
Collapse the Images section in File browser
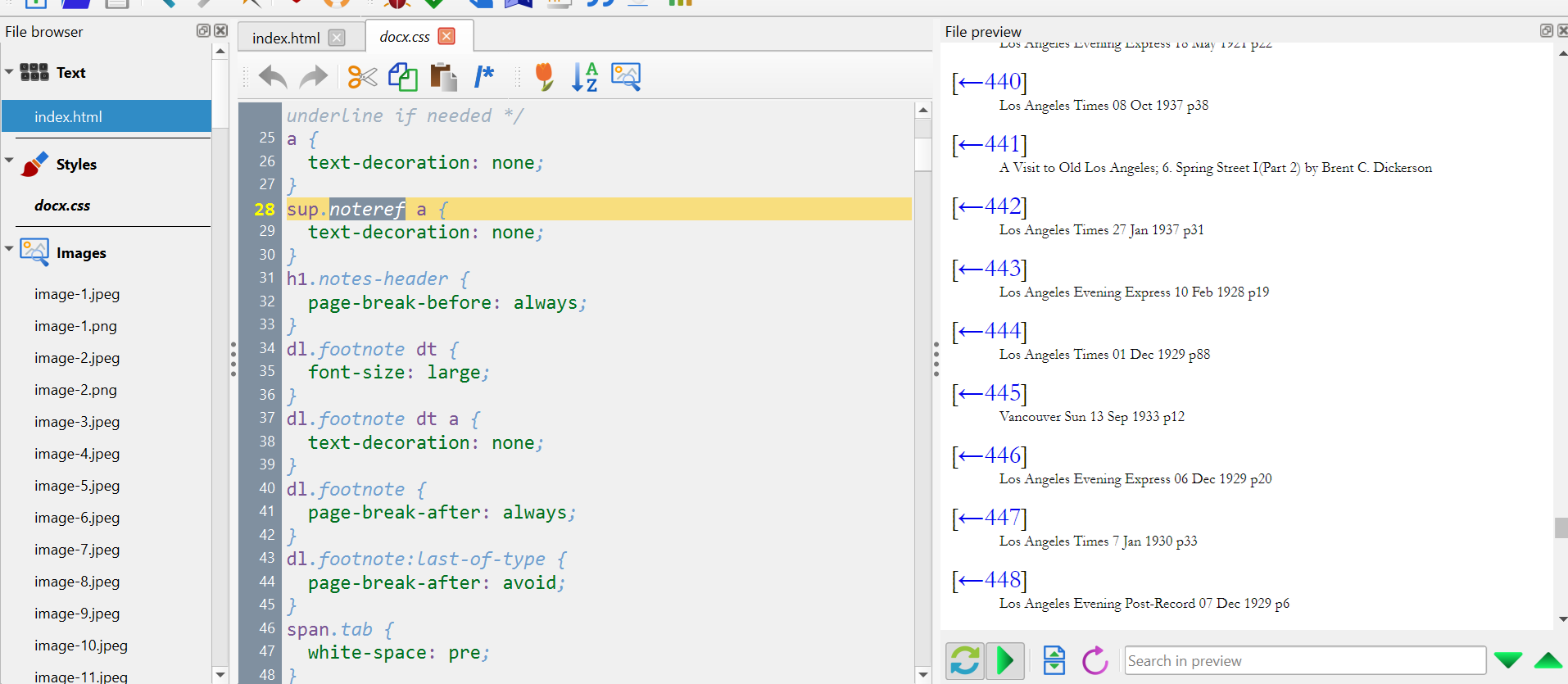point(9,248)
